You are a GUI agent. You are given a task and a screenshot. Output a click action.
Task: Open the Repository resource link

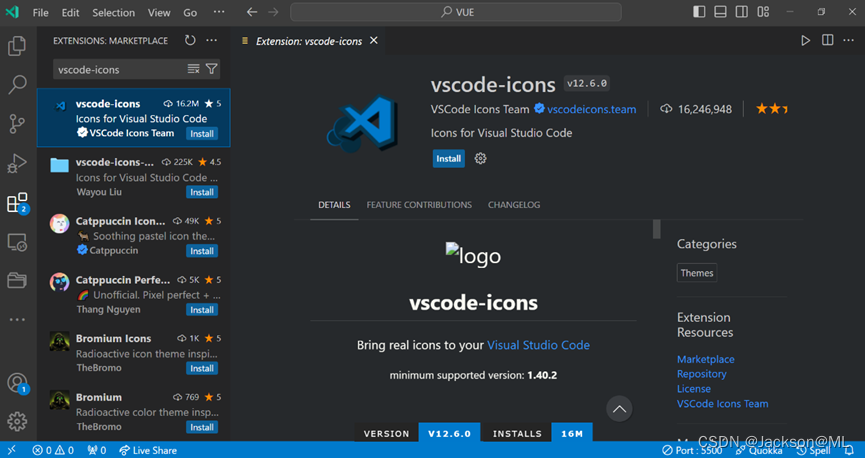point(701,374)
